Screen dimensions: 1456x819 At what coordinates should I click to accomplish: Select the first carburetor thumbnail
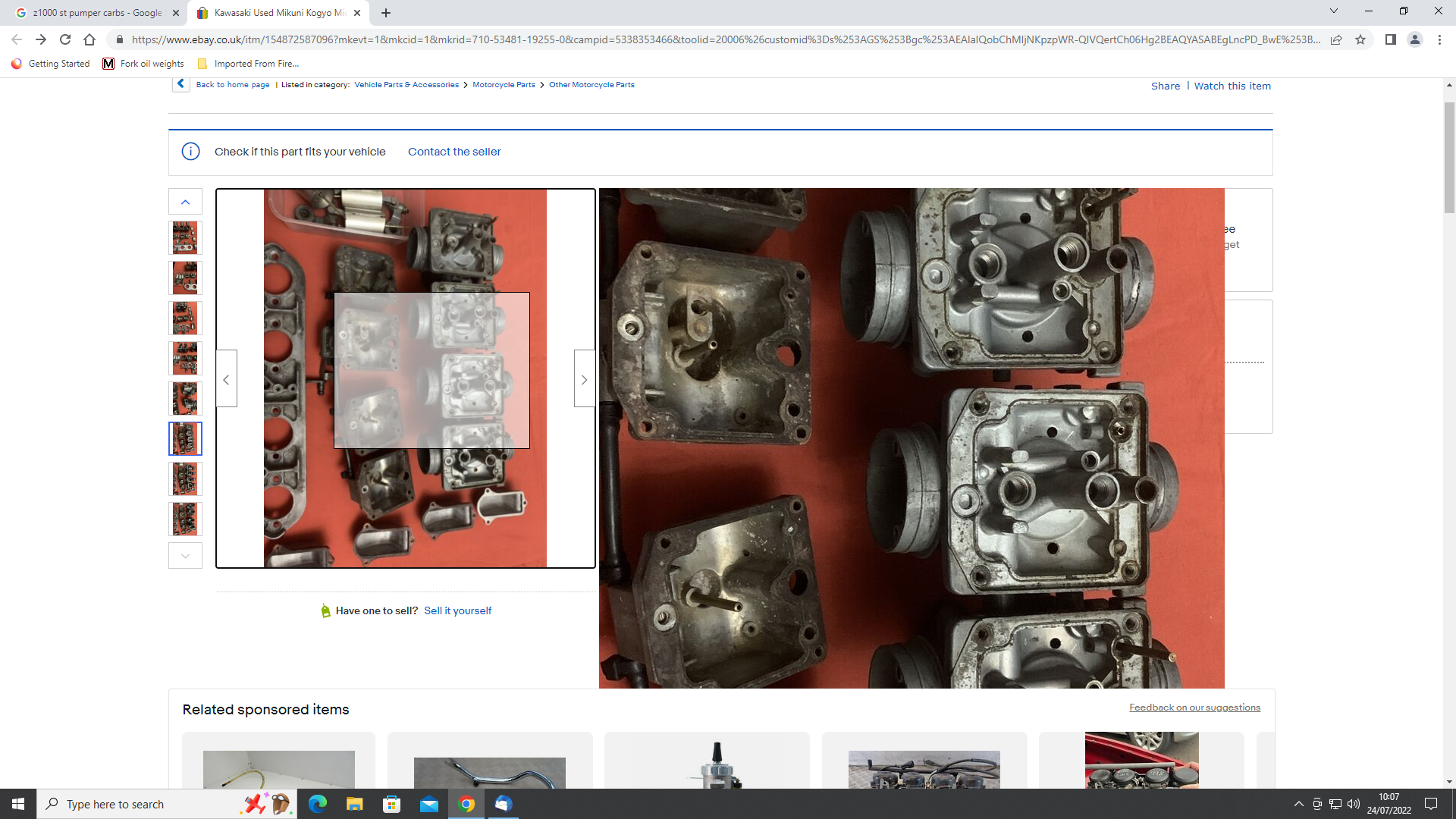point(185,237)
